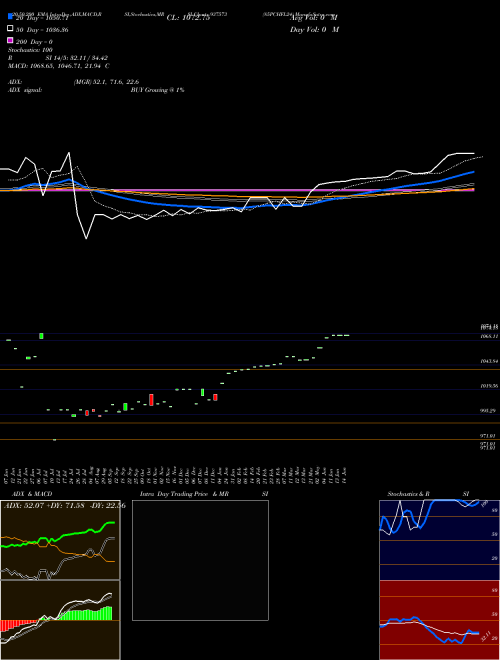
Task: Click the 'BUY Growing @ 1%' signal text
Action: pyautogui.click(x=157, y=90)
